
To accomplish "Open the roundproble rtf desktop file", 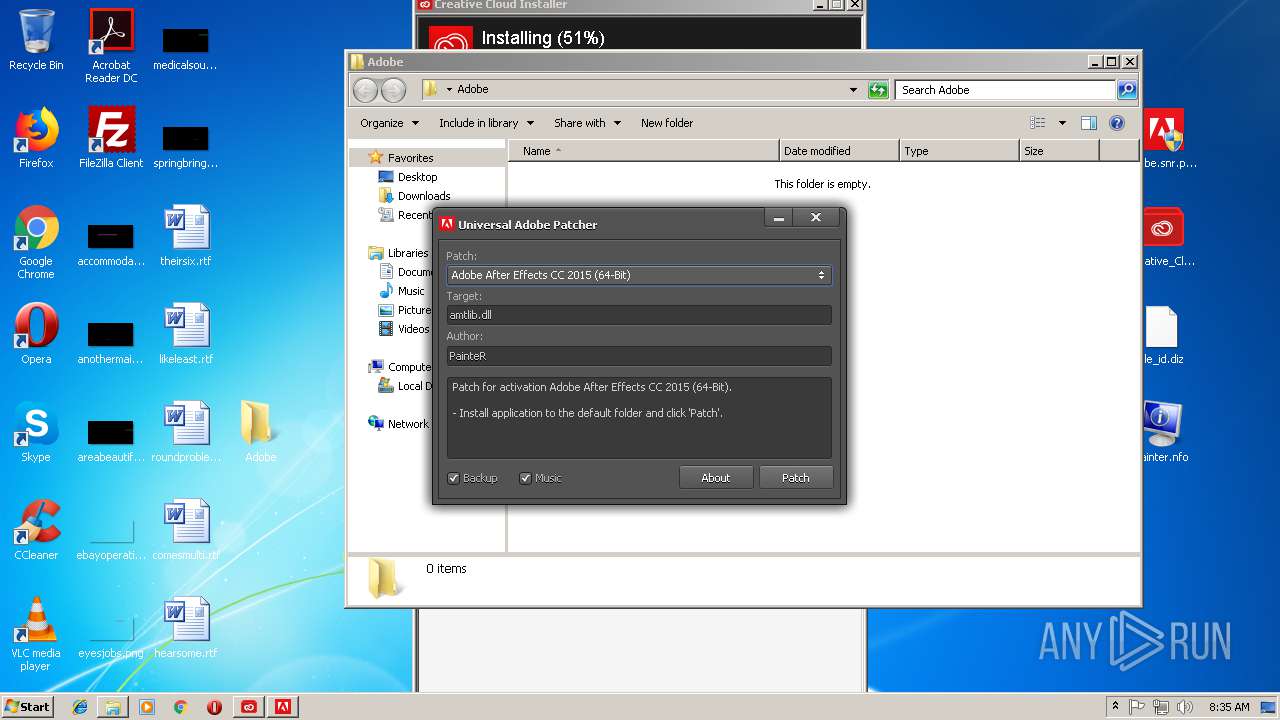I will pyautogui.click(x=186, y=432).
